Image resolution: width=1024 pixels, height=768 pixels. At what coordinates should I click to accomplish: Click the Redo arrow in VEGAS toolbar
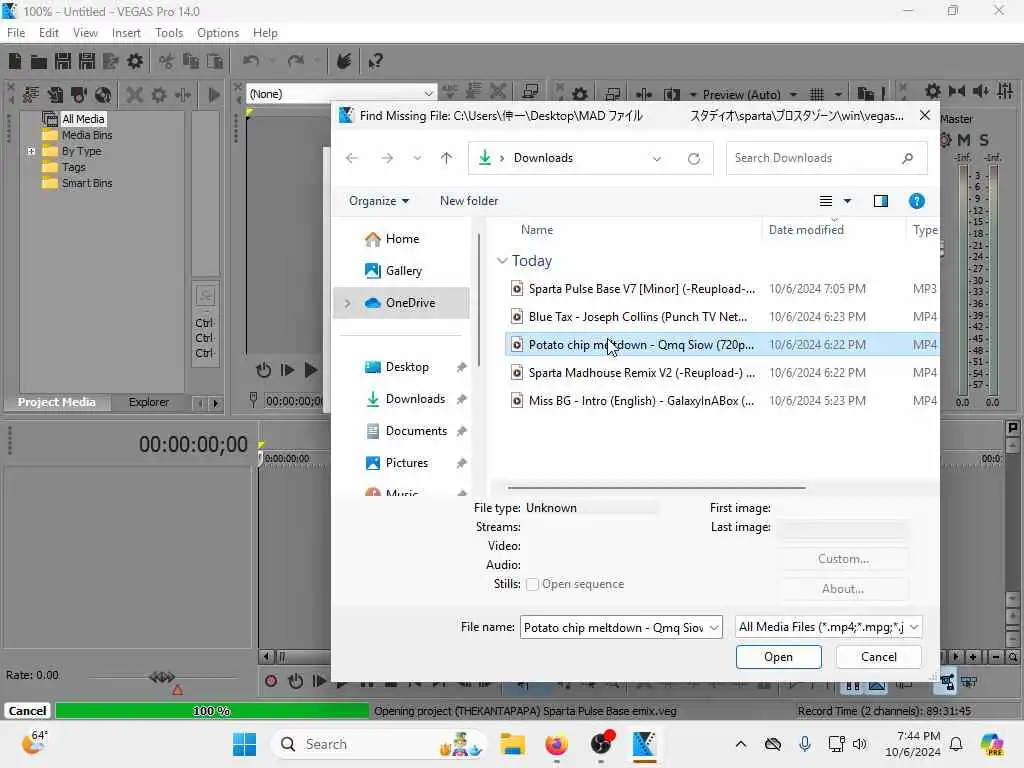tap(296, 61)
